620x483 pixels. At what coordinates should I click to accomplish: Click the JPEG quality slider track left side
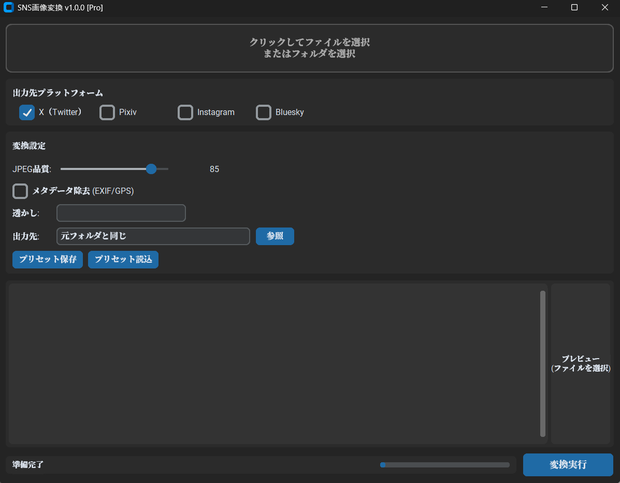(x=103, y=169)
